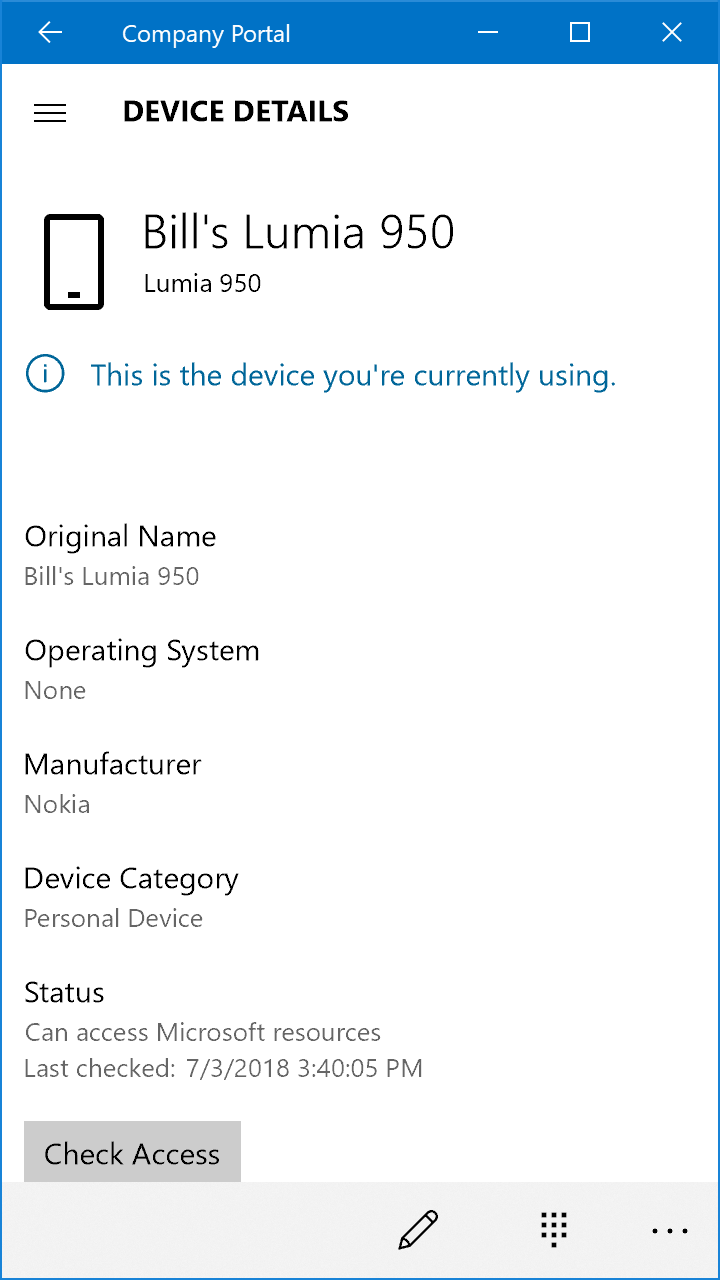
Task: Maximize the Company Portal window
Action: tap(580, 33)
